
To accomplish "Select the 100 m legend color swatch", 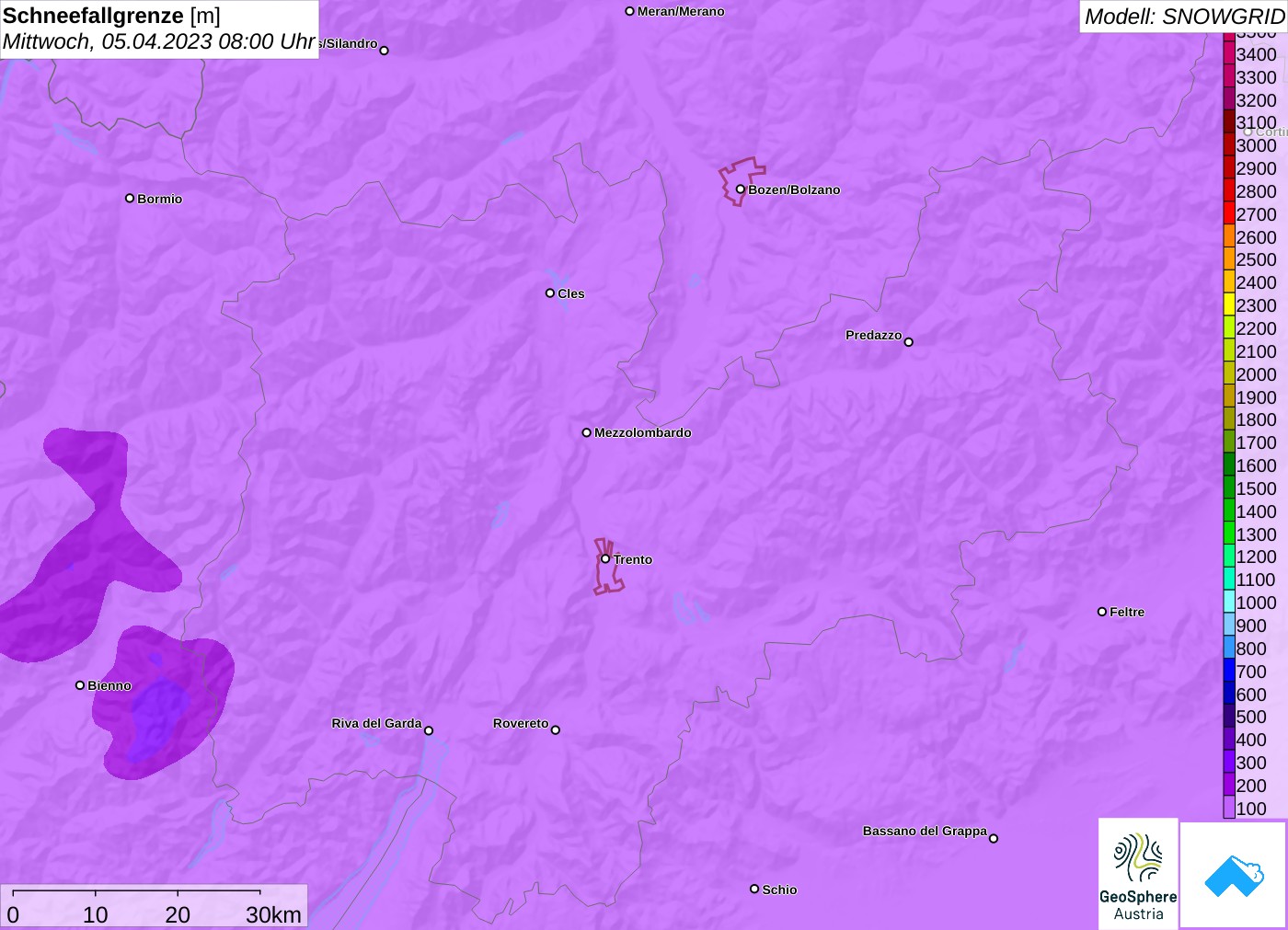I will tap(1229, 808).
